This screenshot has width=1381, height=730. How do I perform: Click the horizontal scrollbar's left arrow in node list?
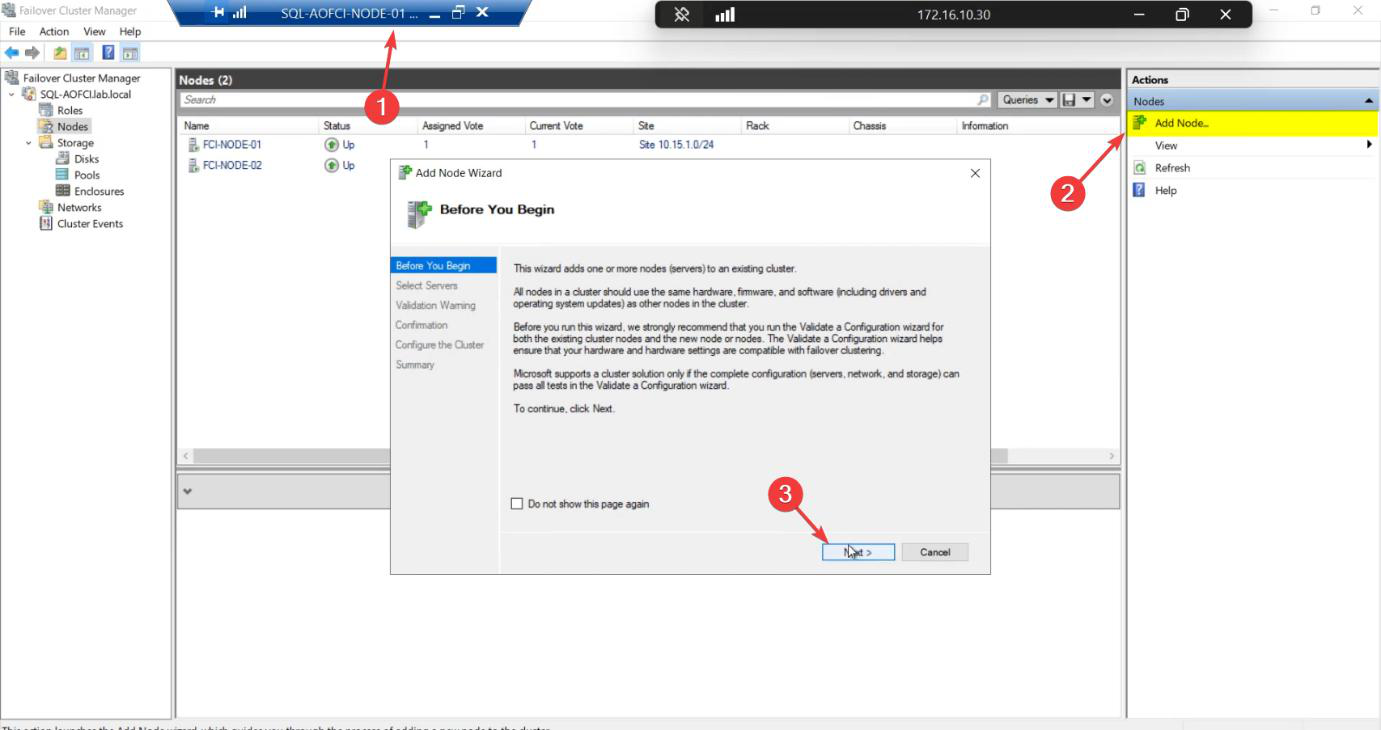coord(186,456)
